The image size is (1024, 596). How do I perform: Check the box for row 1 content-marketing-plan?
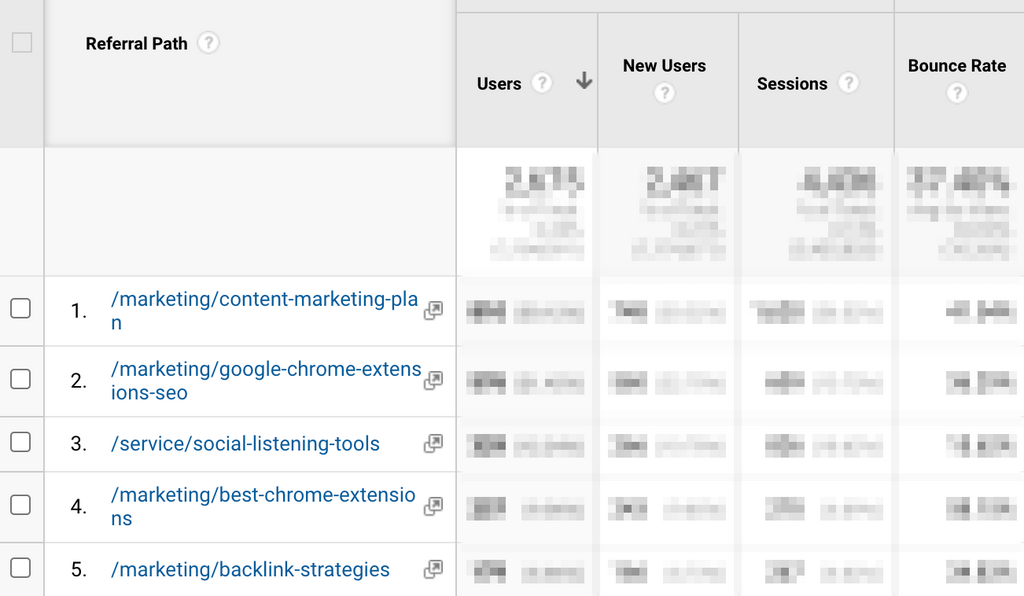coord(21,309)
